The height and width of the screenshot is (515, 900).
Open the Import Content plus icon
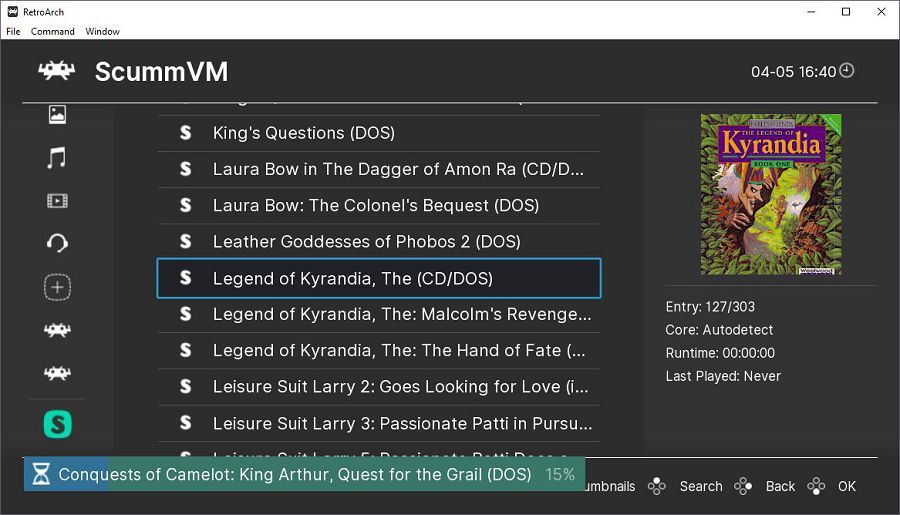coord(57,287)
